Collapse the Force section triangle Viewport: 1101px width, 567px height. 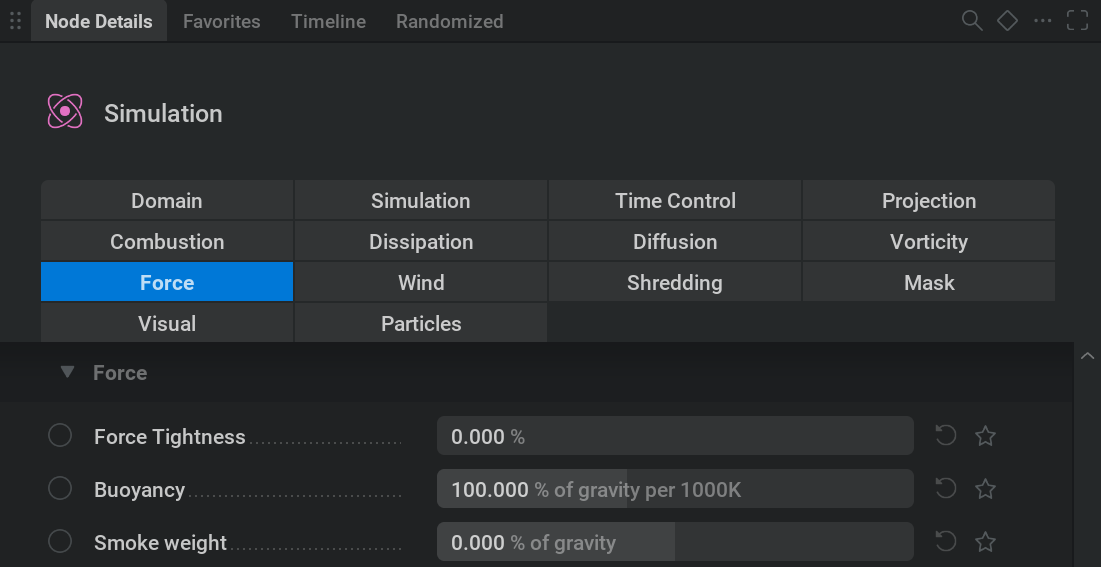pos(67,372)
